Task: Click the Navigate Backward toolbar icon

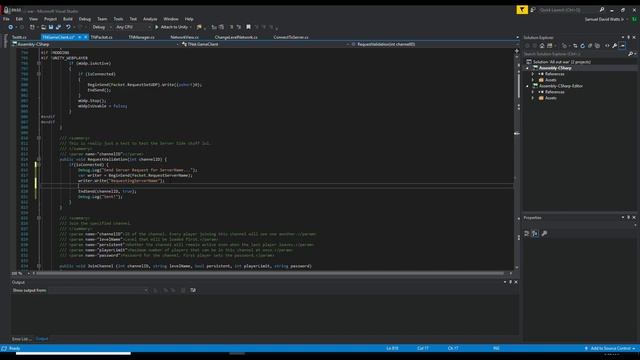Action: (11, 27)
